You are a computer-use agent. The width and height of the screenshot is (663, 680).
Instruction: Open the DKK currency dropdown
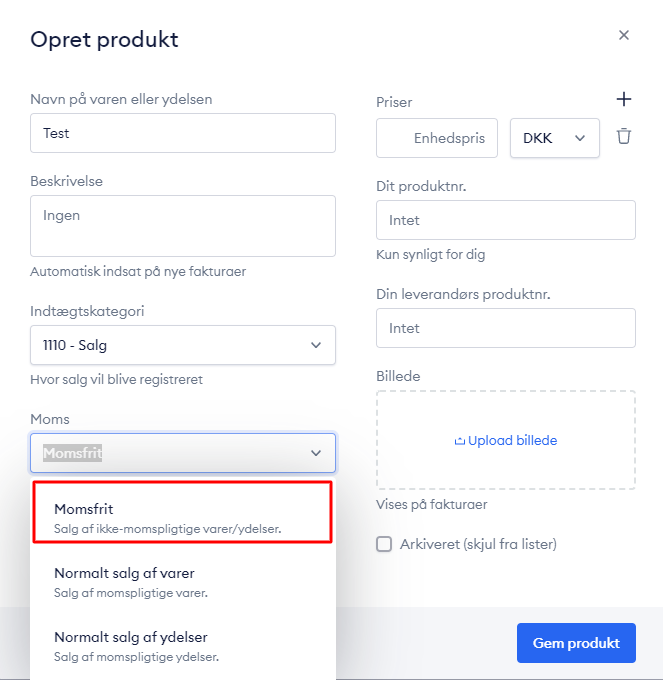click(555, 138)
